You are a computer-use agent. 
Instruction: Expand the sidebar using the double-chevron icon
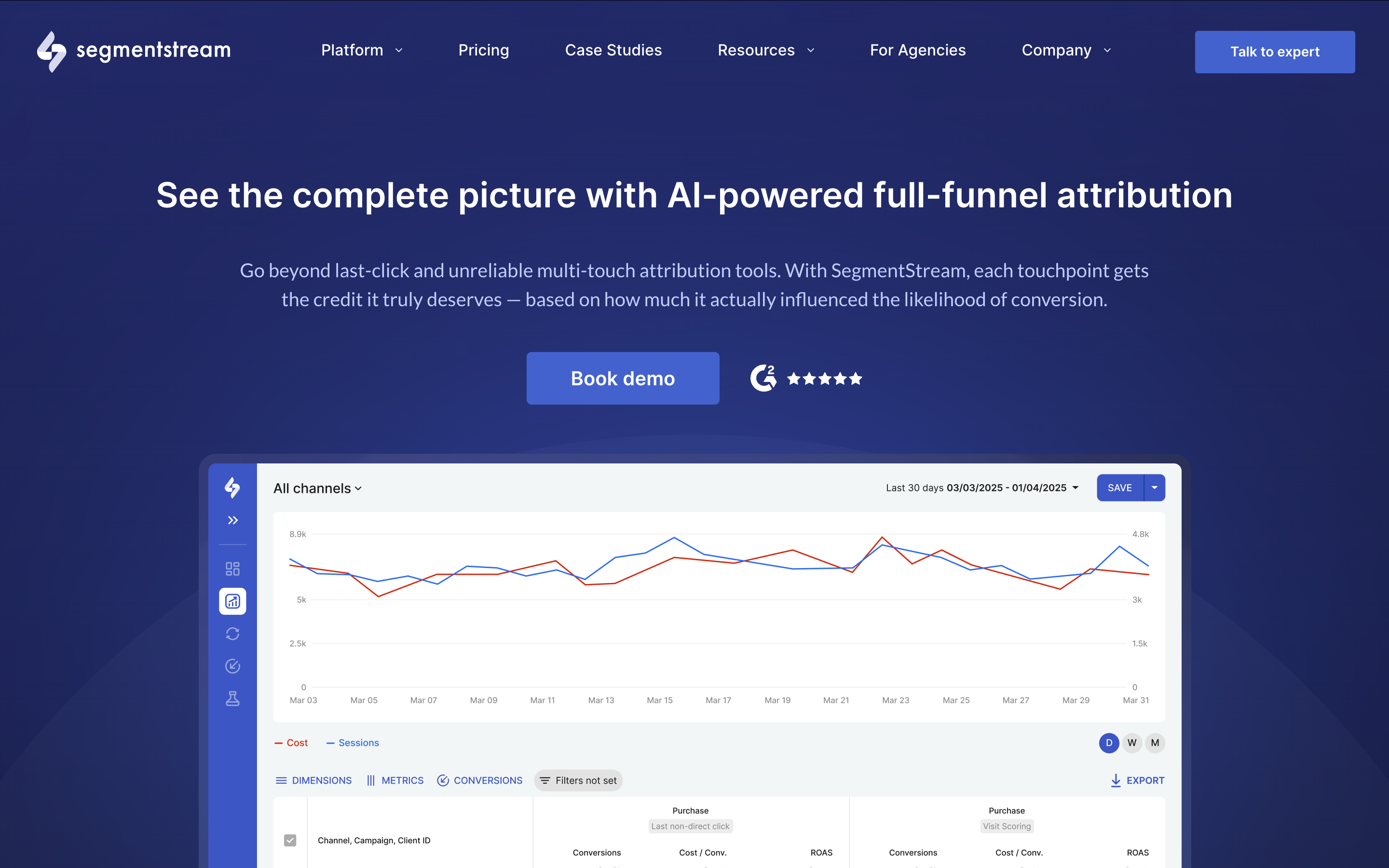click(x=232, y=520)
